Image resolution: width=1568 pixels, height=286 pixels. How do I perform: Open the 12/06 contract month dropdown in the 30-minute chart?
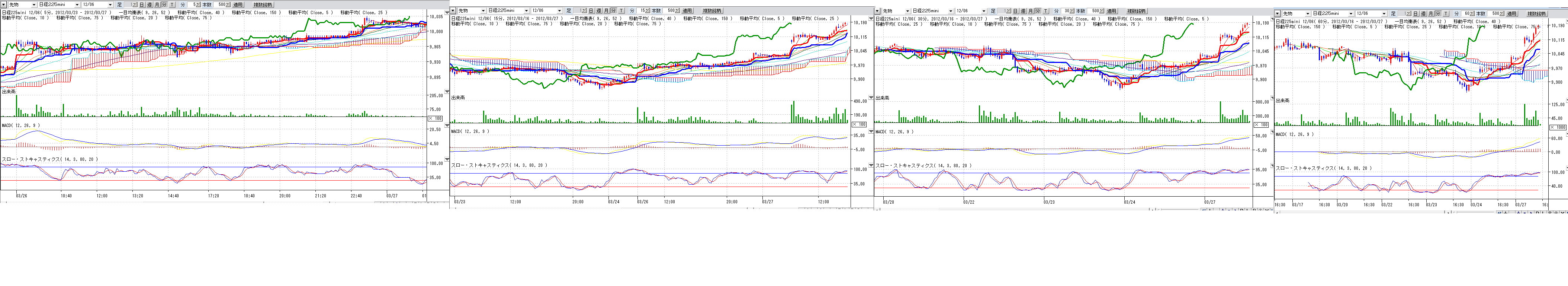tap(984, 11)
